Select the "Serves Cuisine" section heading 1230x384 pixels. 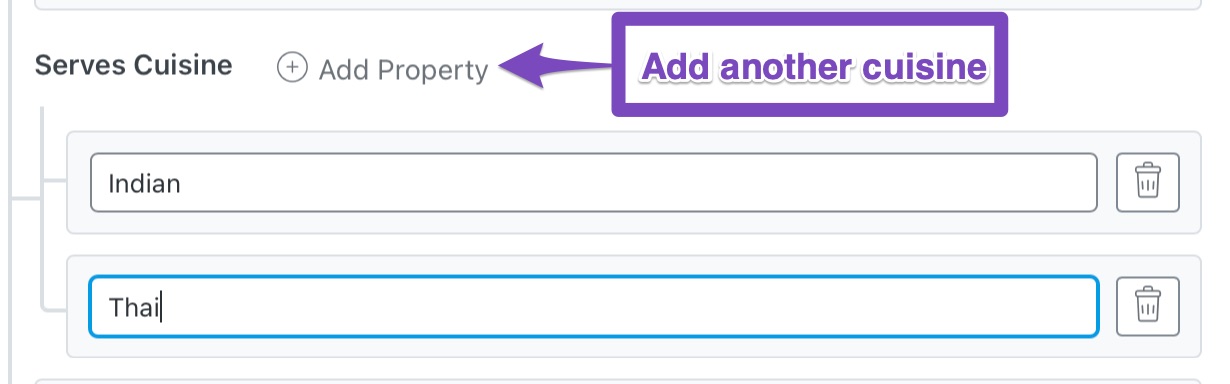pyautogui.click(x=133, y=66)
